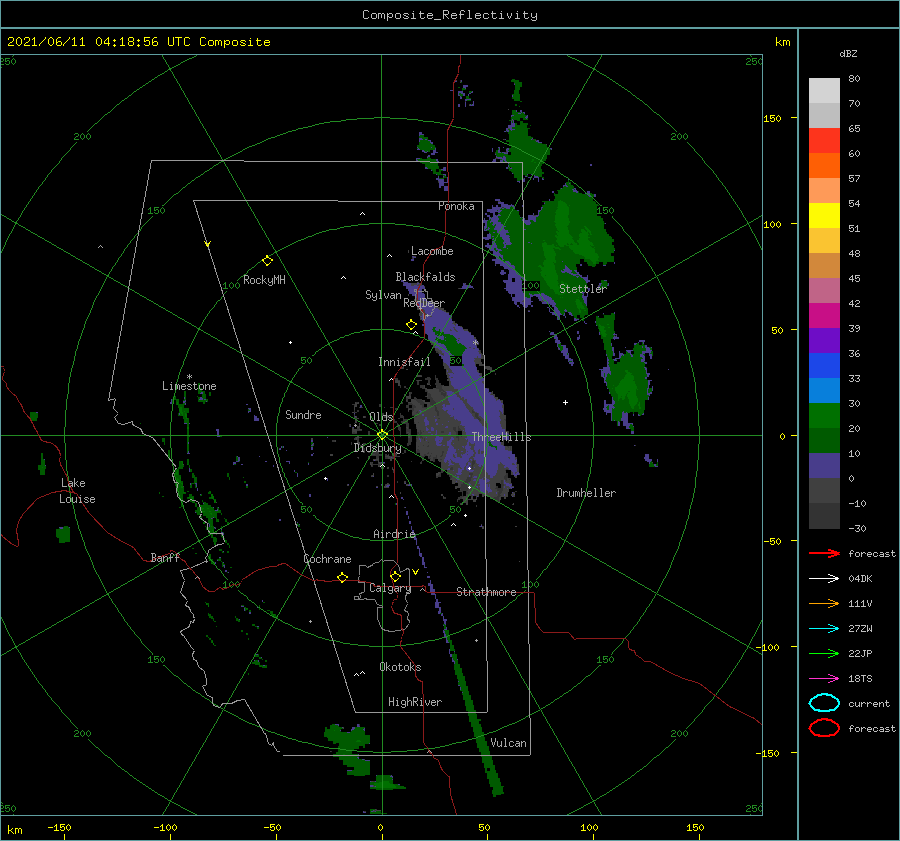Click the yellow diamond marker beside RockyMH
Image resolution: width=900 pixels, height=841 pixels.
click(267, 261)
